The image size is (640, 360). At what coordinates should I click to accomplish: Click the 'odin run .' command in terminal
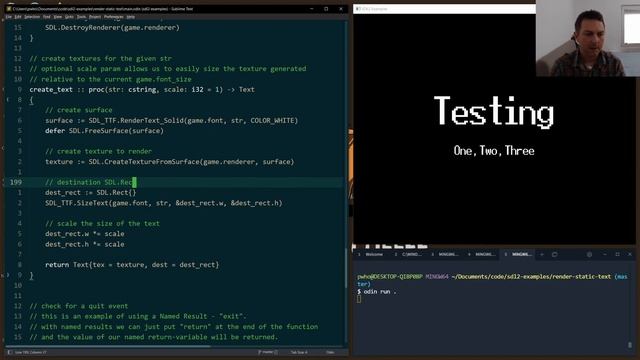tap(380, 291)
